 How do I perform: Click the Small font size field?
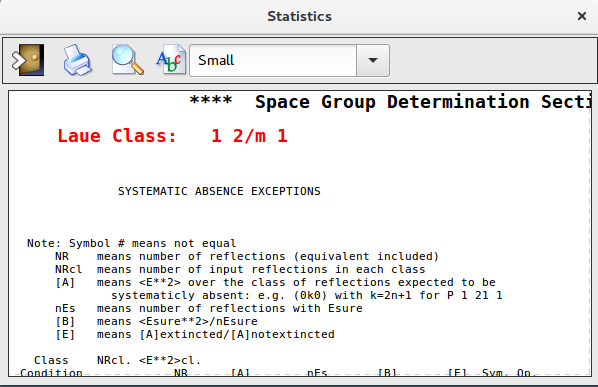coord(273,60)
